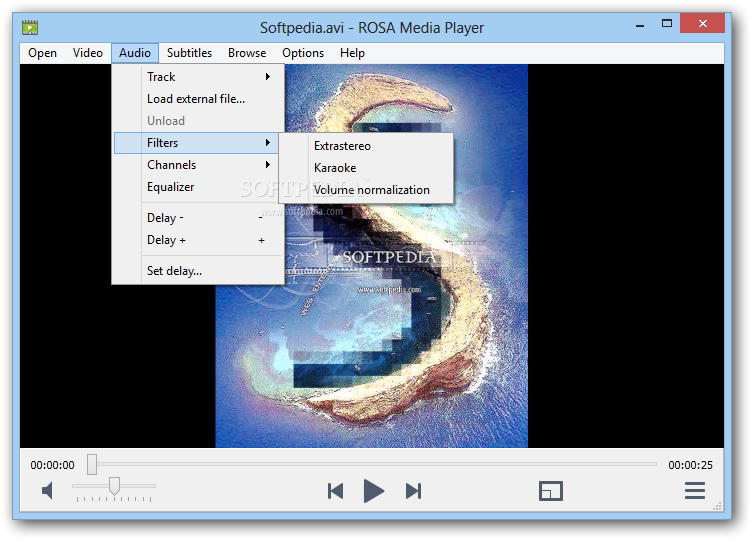
Task: Enable the Karaoke filter
Action: [366, 168]
